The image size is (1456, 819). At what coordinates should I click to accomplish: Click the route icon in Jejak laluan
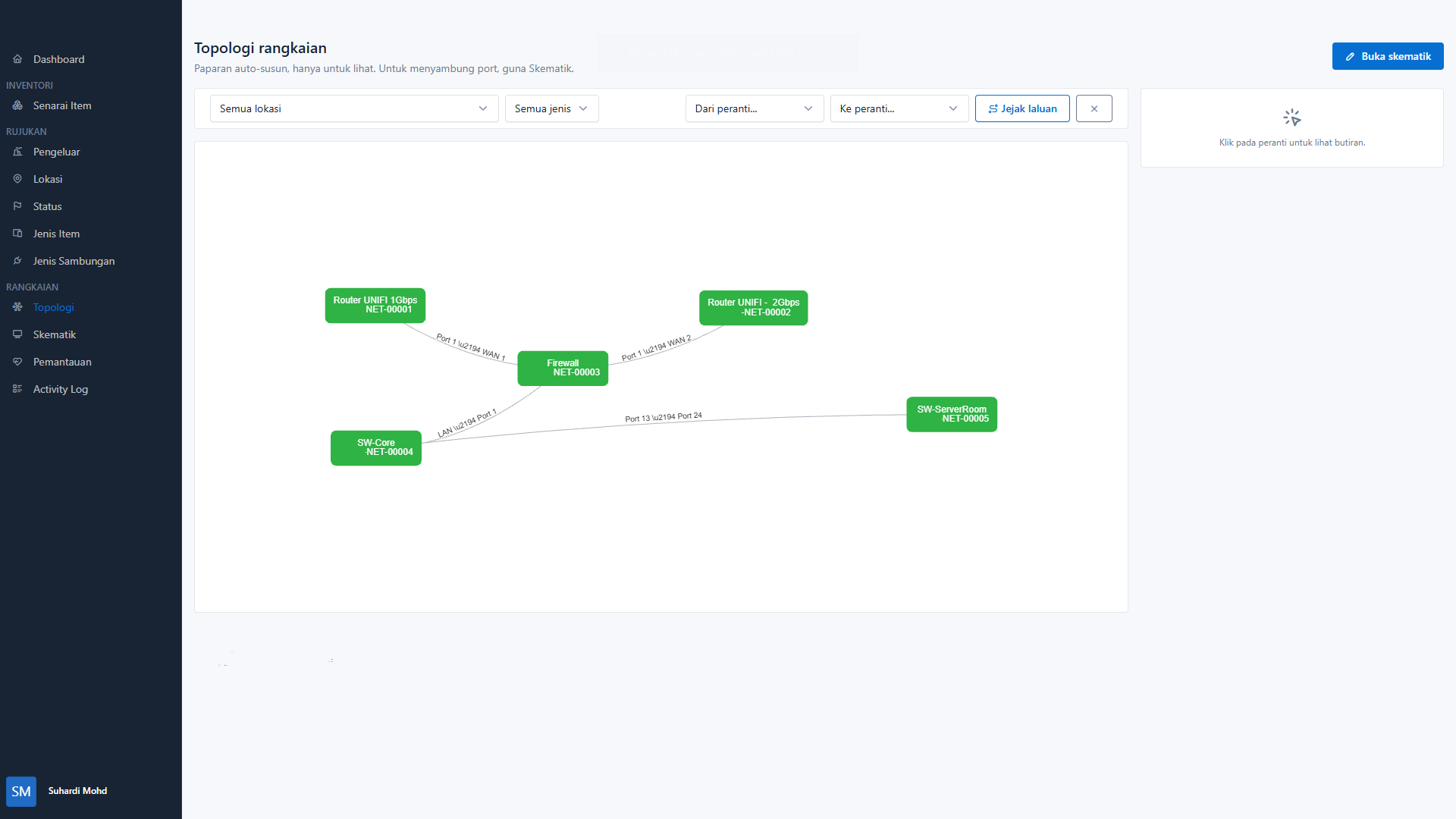(x=993, y=109)
